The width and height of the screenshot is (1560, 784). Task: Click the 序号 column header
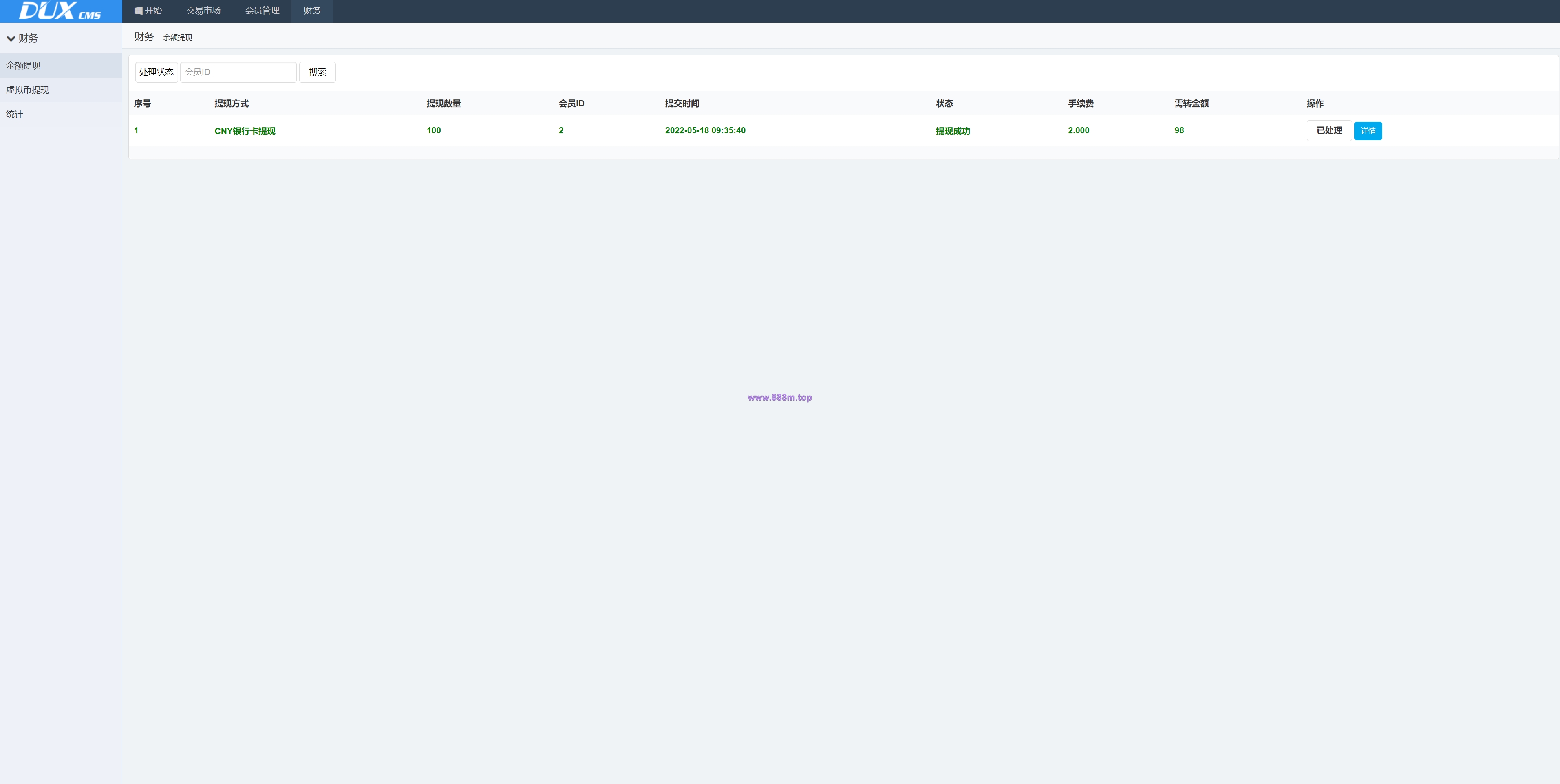coord(142,104)
